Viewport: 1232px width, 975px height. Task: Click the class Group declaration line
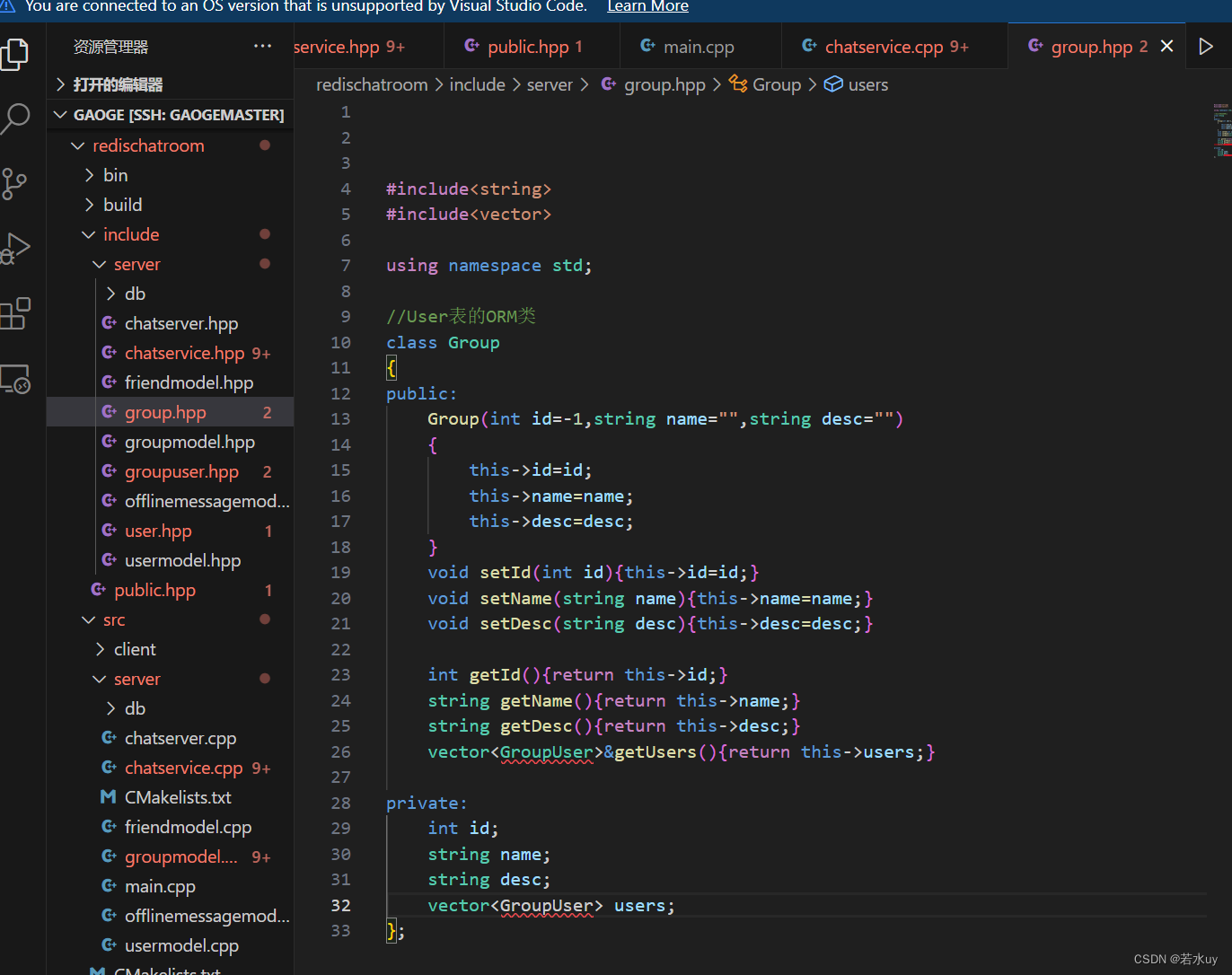tap(443, 342)
